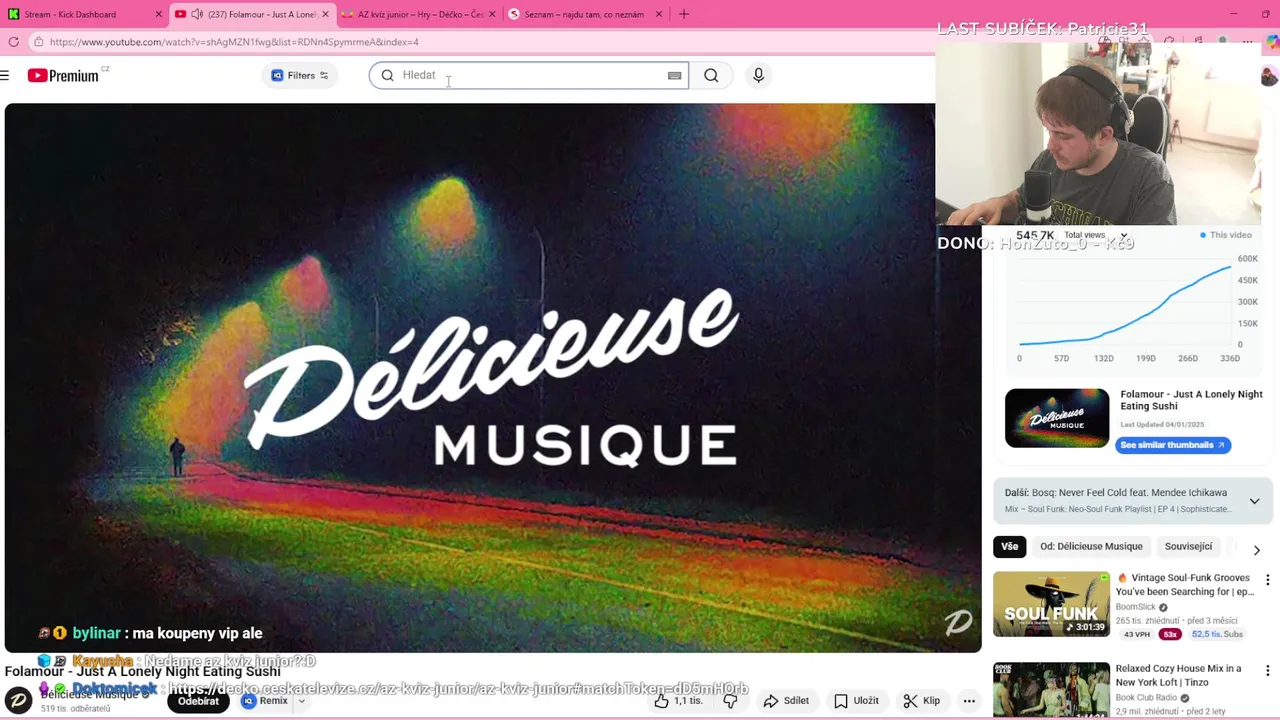The width and height of the screenshot is (1280, 720).
Task: Select the Vše filter chip
Action: tap(1010, 547)
